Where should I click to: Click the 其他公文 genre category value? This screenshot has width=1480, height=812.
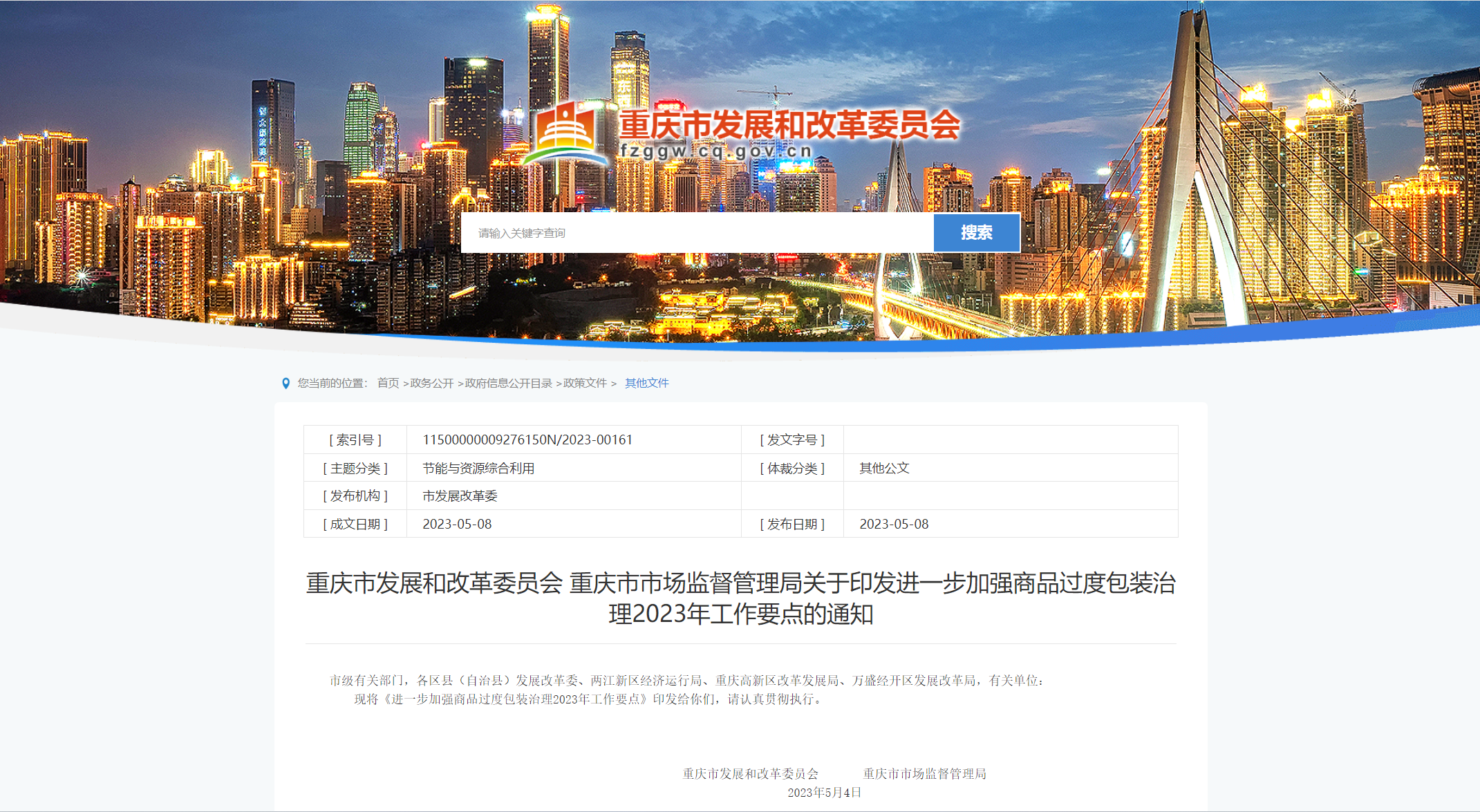tap(884, 469)
